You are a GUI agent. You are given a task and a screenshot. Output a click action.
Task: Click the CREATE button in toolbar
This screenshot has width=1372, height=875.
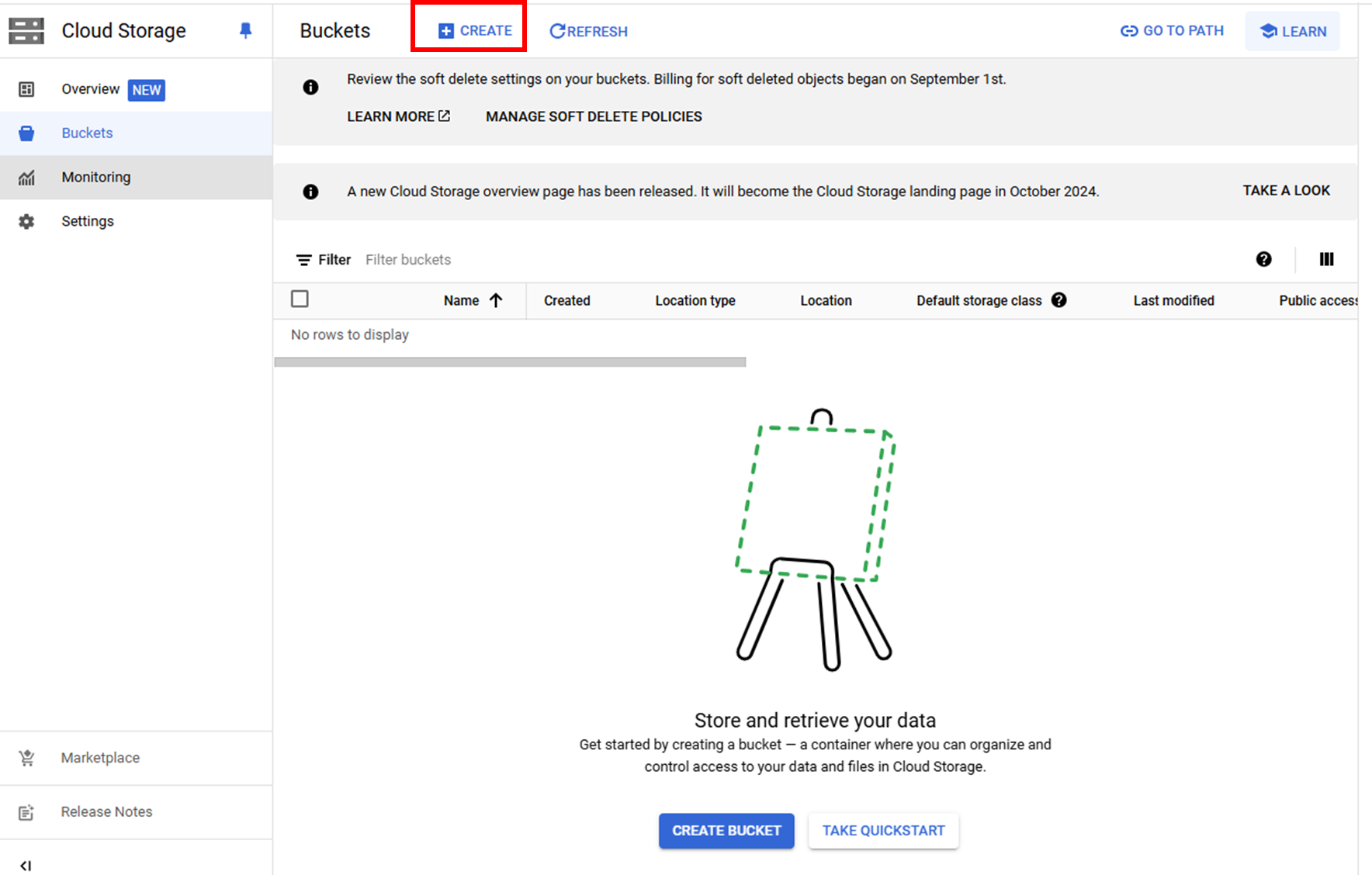474,31
